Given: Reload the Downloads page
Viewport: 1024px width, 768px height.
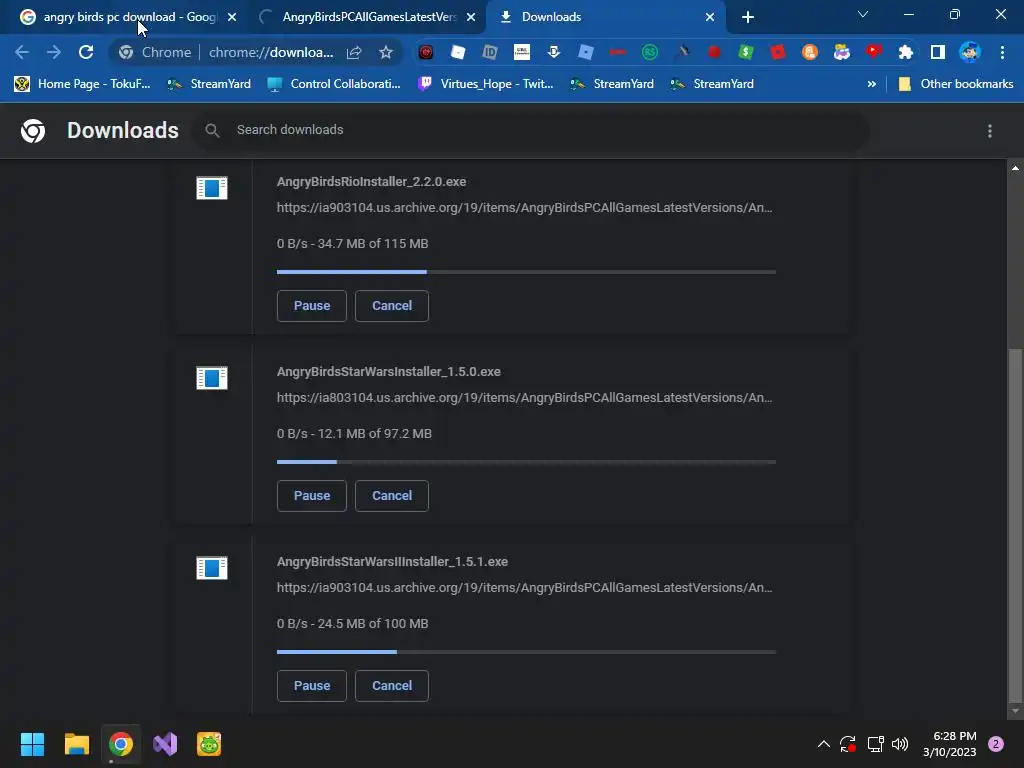Looking at the screenshot, I should point(86,52).
